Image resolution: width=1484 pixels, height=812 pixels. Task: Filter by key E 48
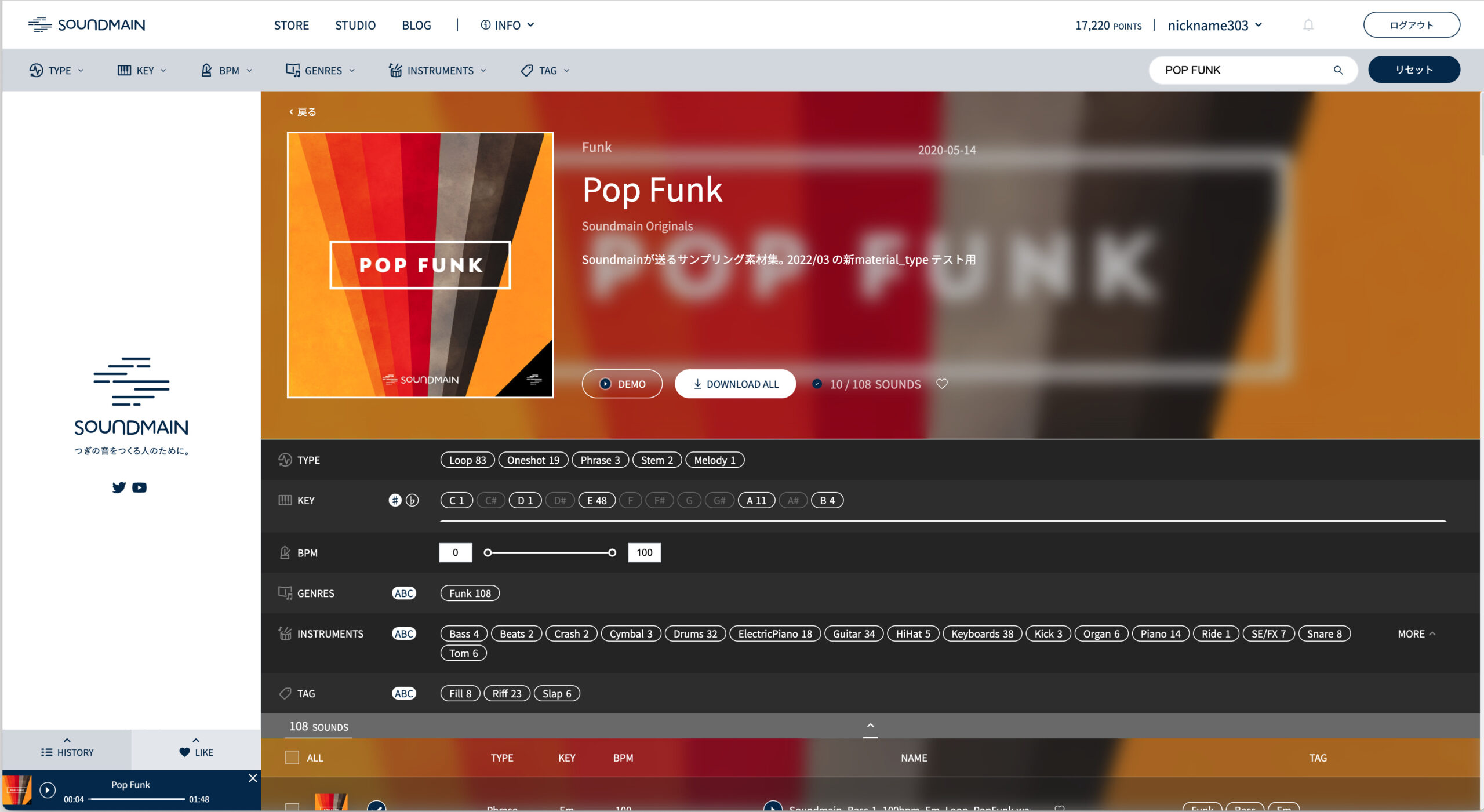(596, 500)
